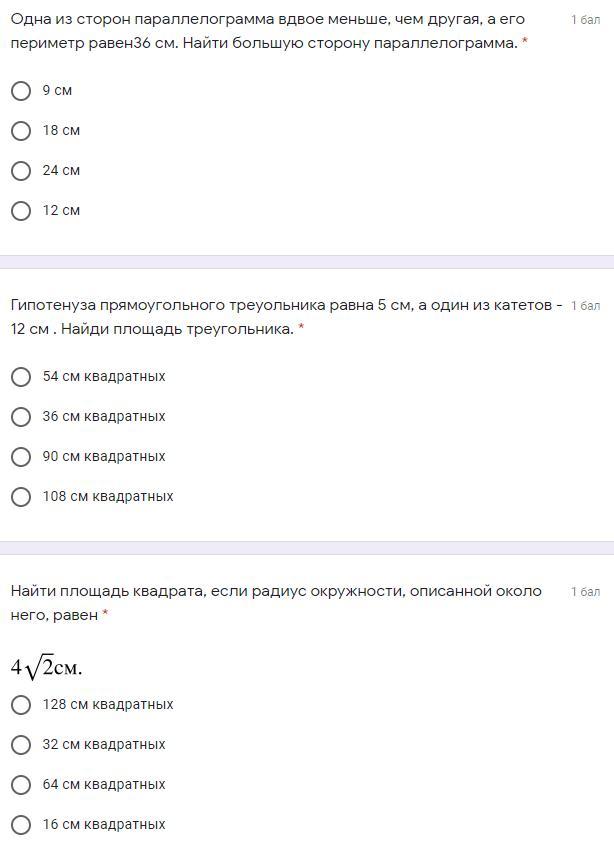Select the "64 см квадратных" answer
614x863 pixels.
[21, 785]
